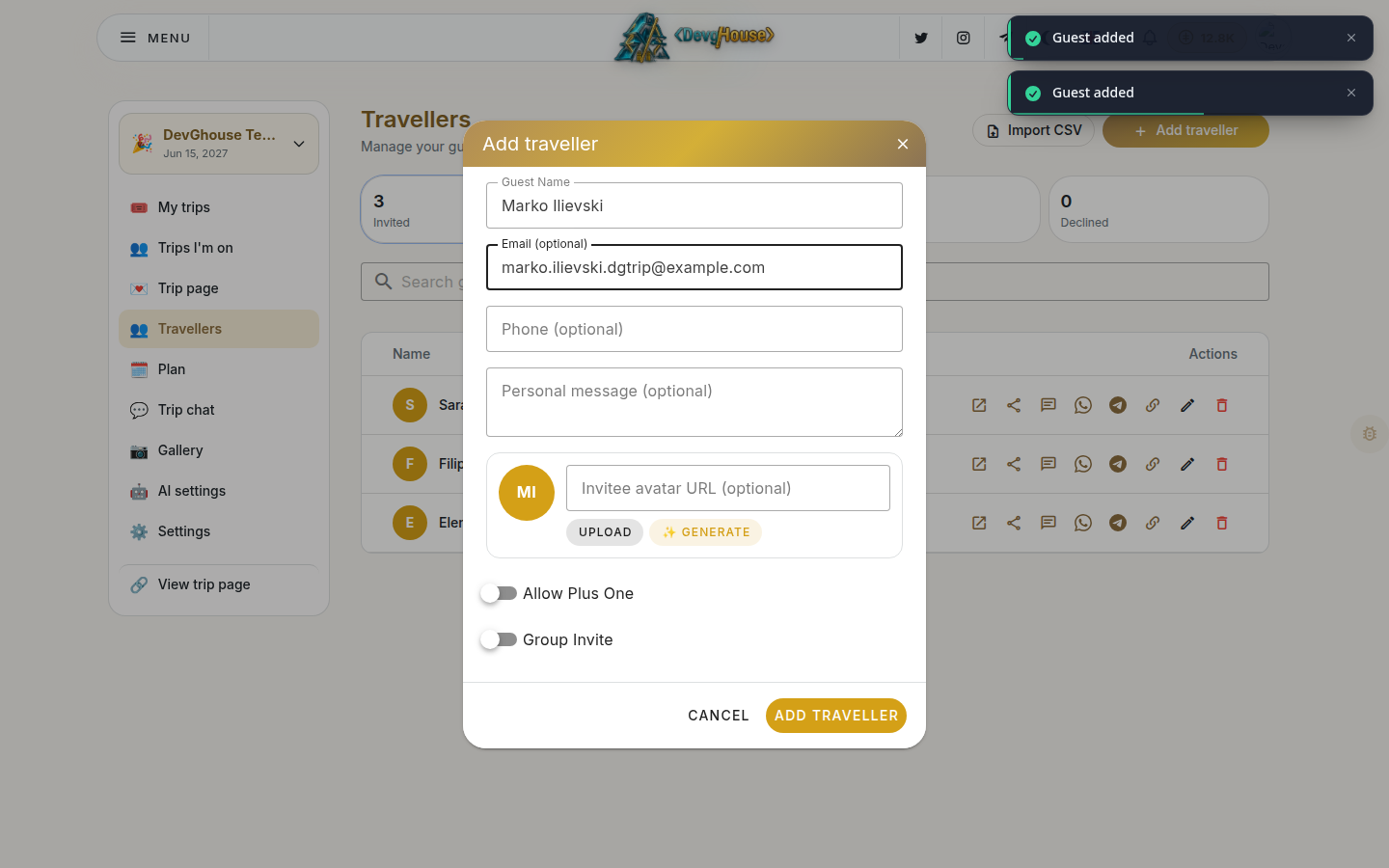The height and width of the screenshot is (868, 1389).
Task: Click the ADD TRAVELLER submit button
Action: (x=836, y=716)
